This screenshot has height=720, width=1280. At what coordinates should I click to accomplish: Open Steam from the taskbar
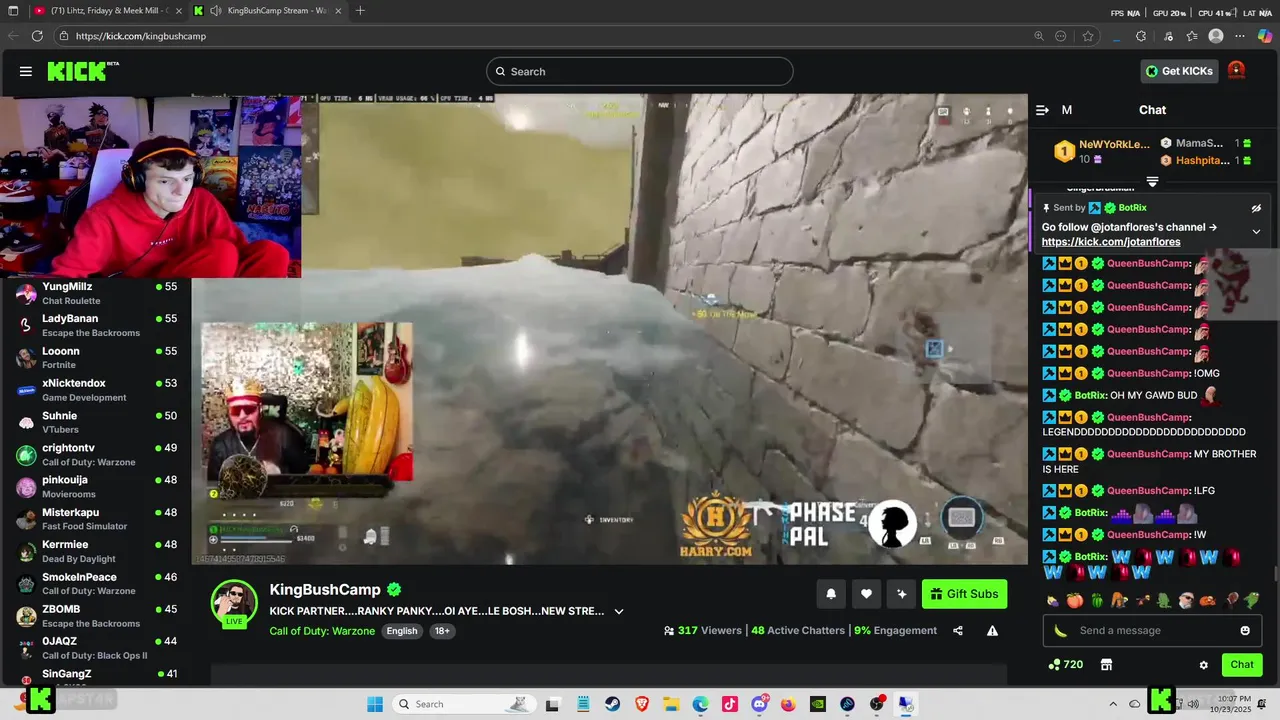(x=611, y=704)
